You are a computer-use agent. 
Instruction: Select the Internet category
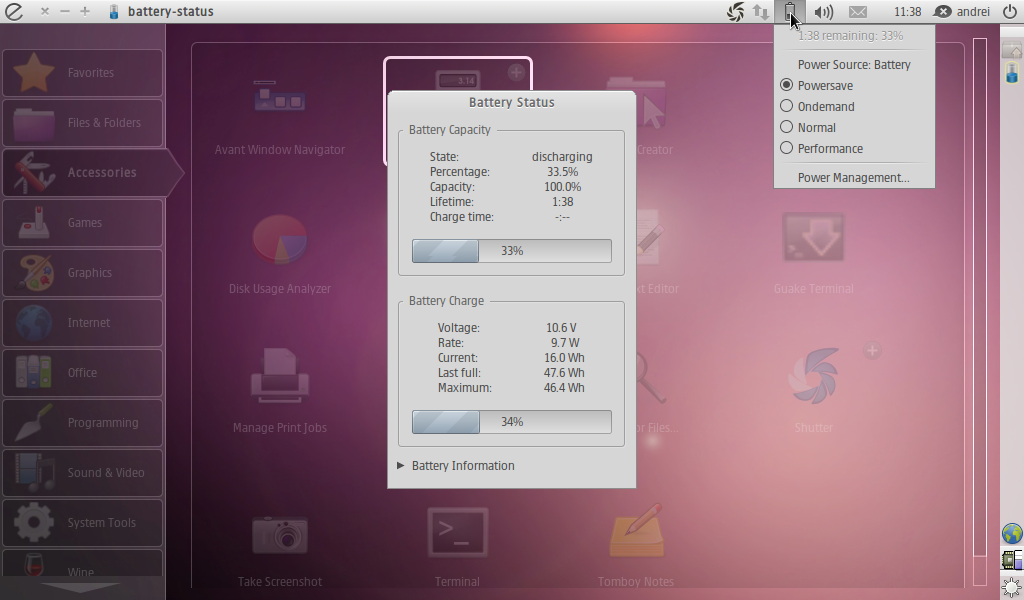click(x=82, y=322)
